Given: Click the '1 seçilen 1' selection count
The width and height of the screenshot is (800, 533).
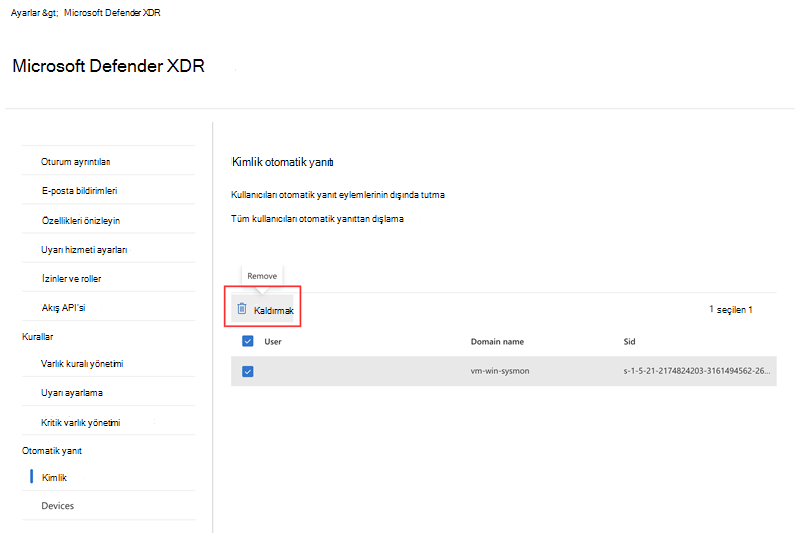Looking at the screenshot, I should [x=731, y=310].
